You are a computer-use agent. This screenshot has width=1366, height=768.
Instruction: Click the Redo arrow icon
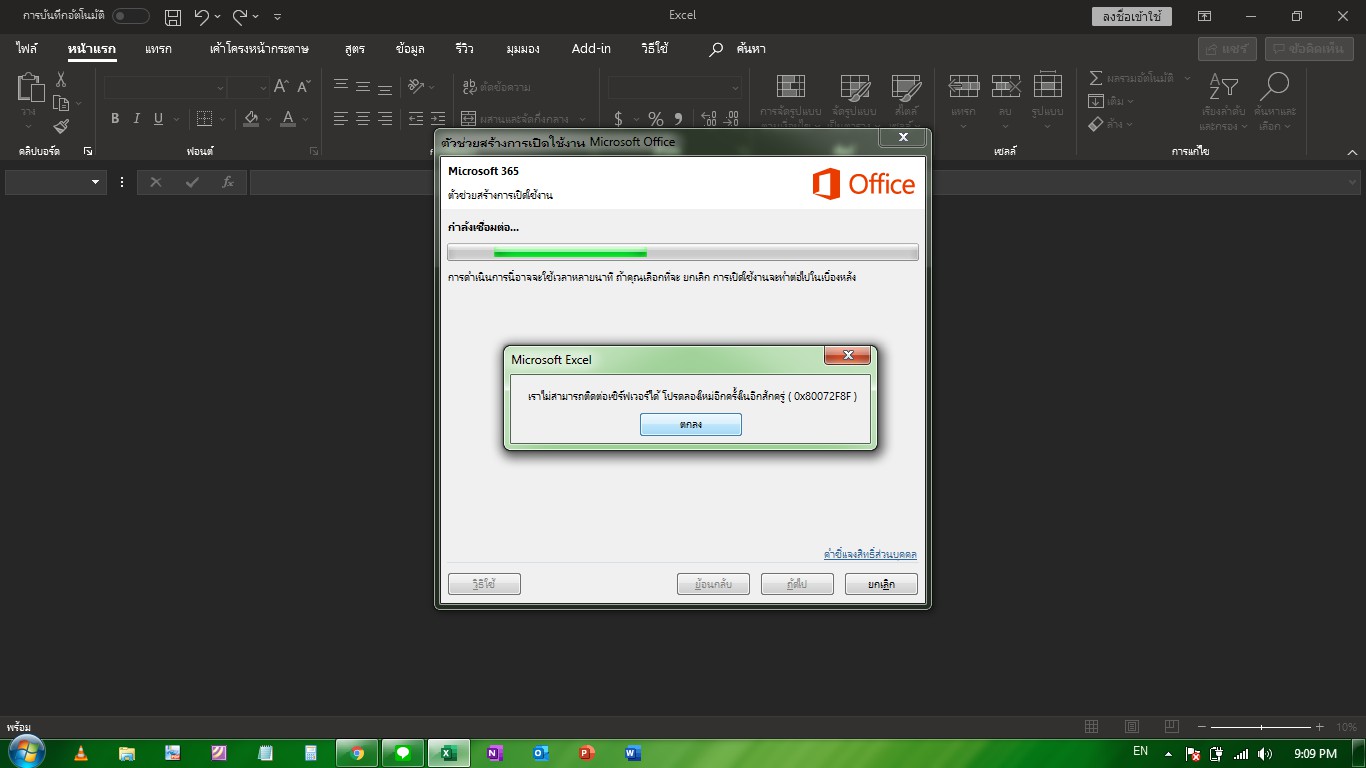[240, 17]
